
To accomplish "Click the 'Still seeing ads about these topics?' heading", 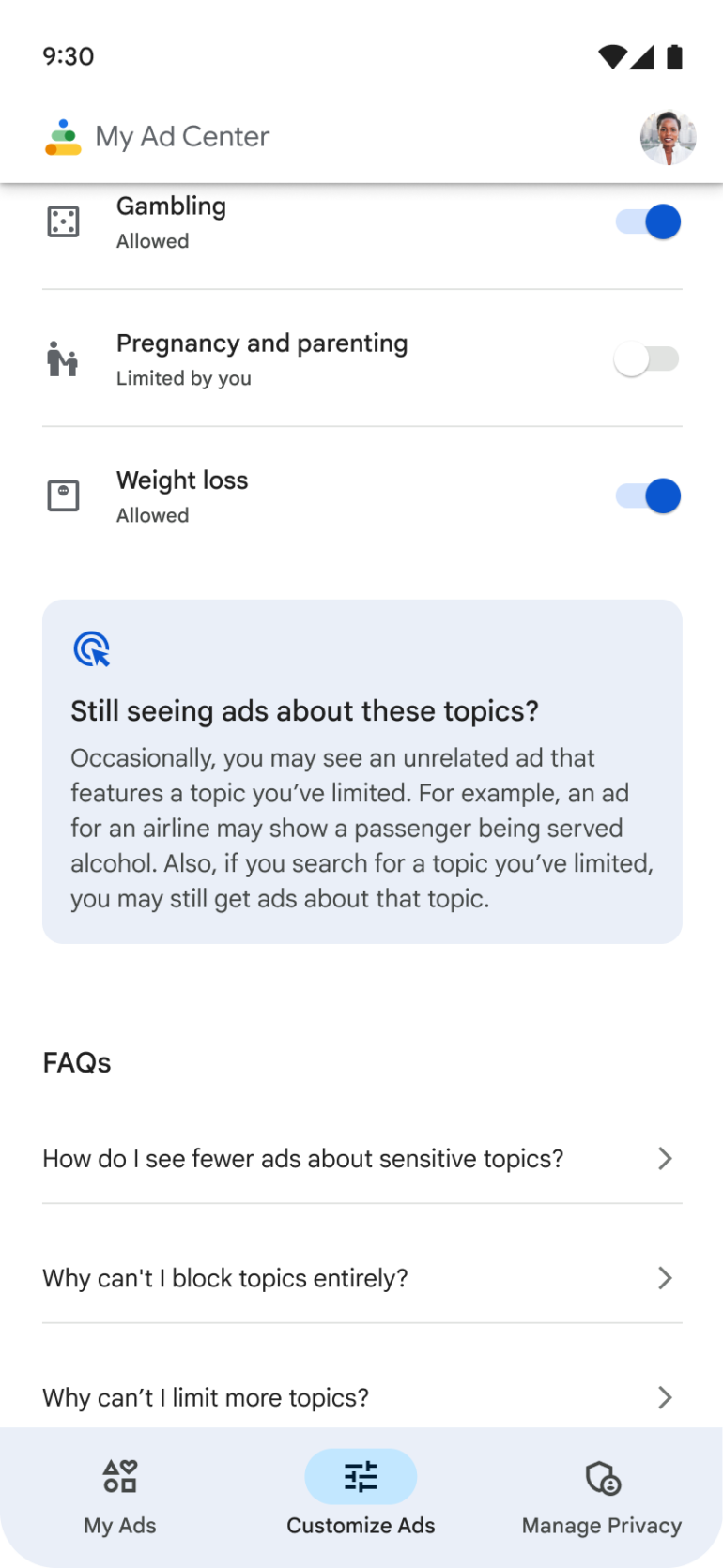I will pyautogui.click(x=304, y=710).
